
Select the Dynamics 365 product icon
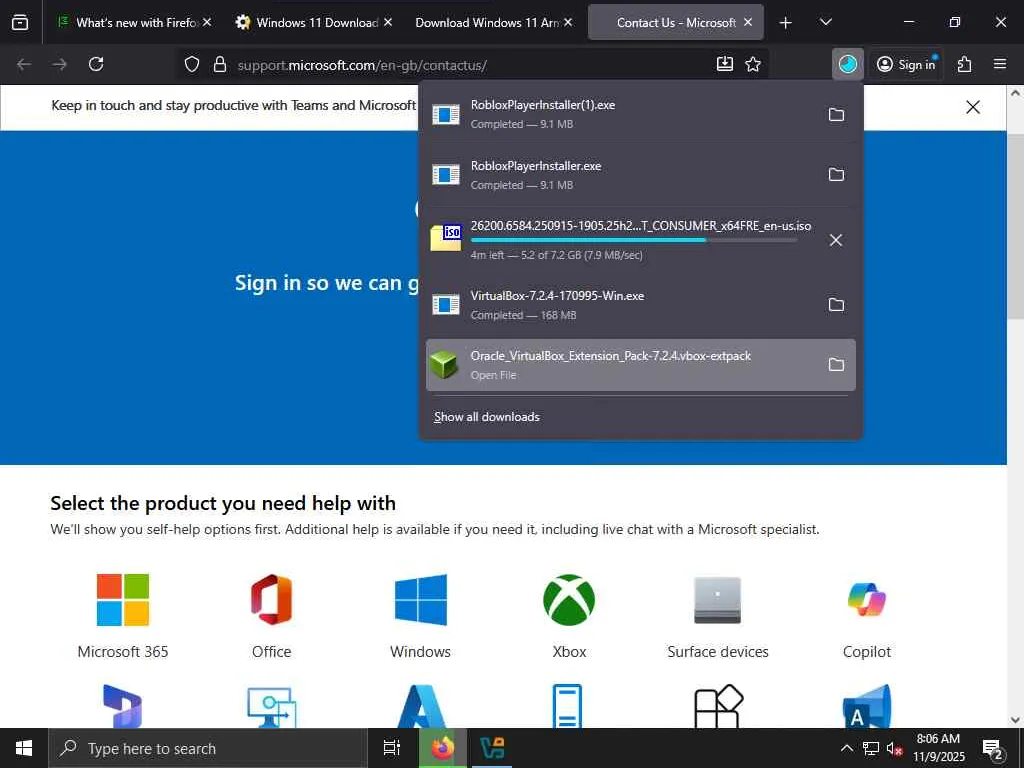[123, 705]
